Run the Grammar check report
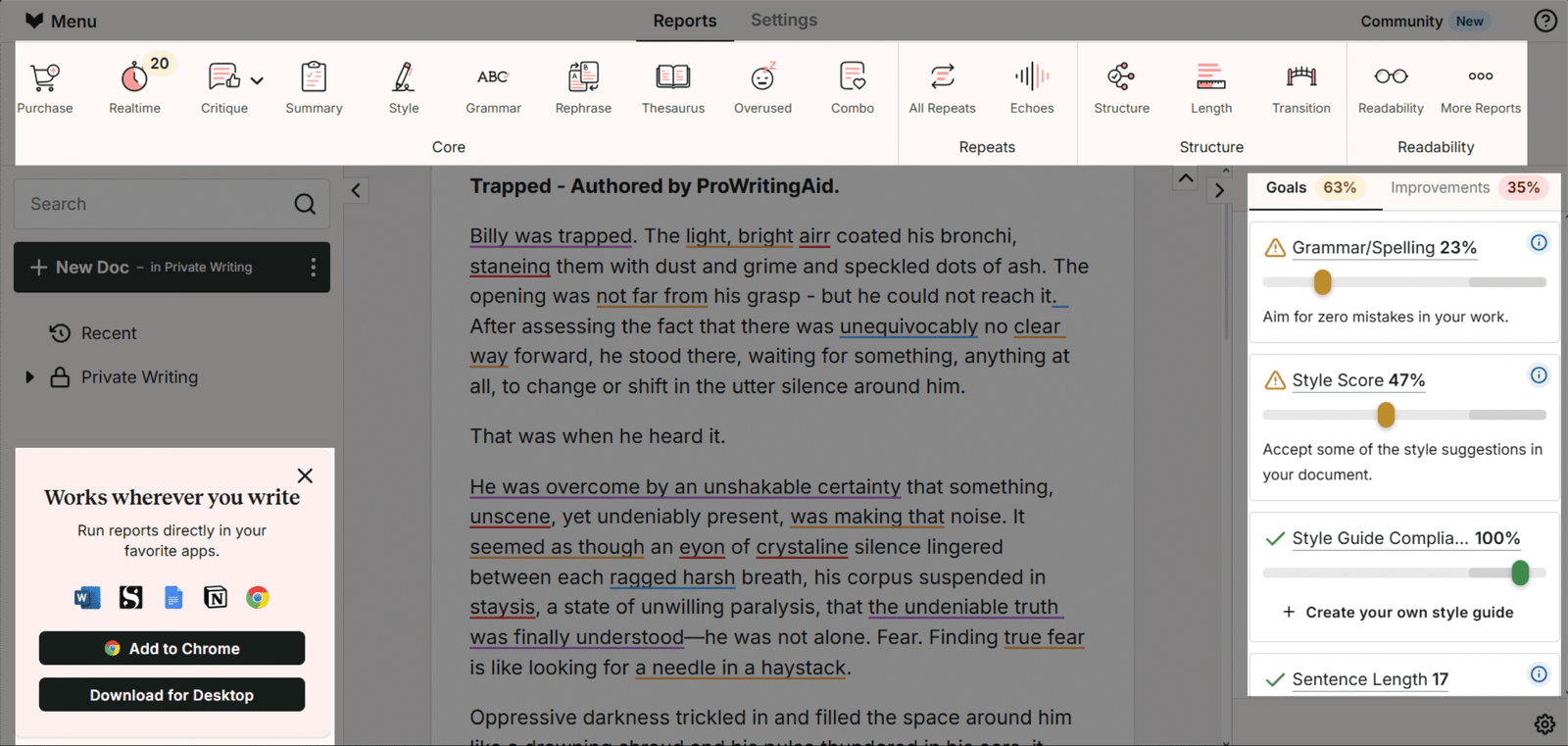The height and width of the screenshot is (746, 1568). (x=493, y=87)
